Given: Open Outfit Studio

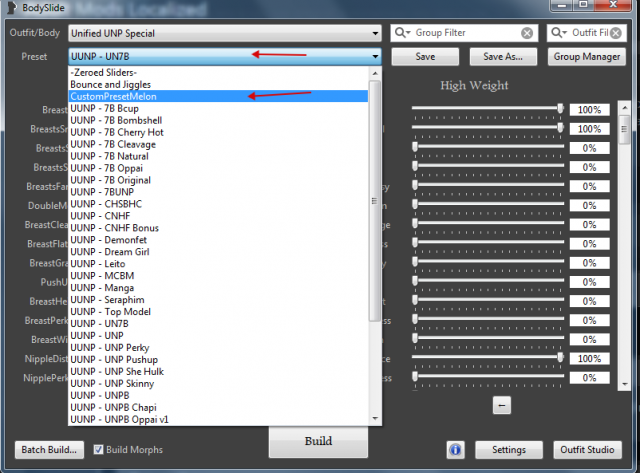Looking at the screenshot, I should pyautogui.click(x=587, y=450).
